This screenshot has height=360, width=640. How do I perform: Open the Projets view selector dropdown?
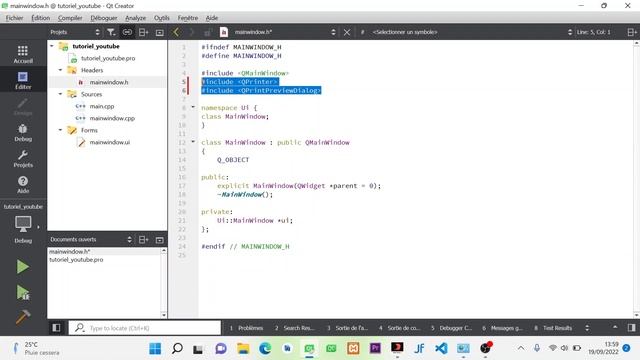click(74, 32)
